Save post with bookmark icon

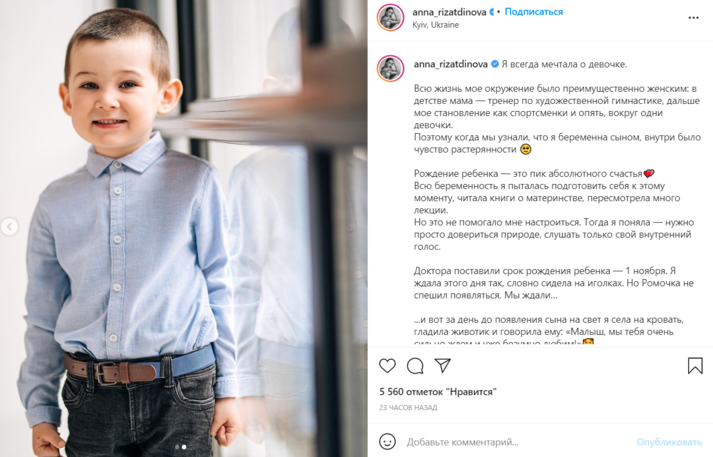(695, 366)
